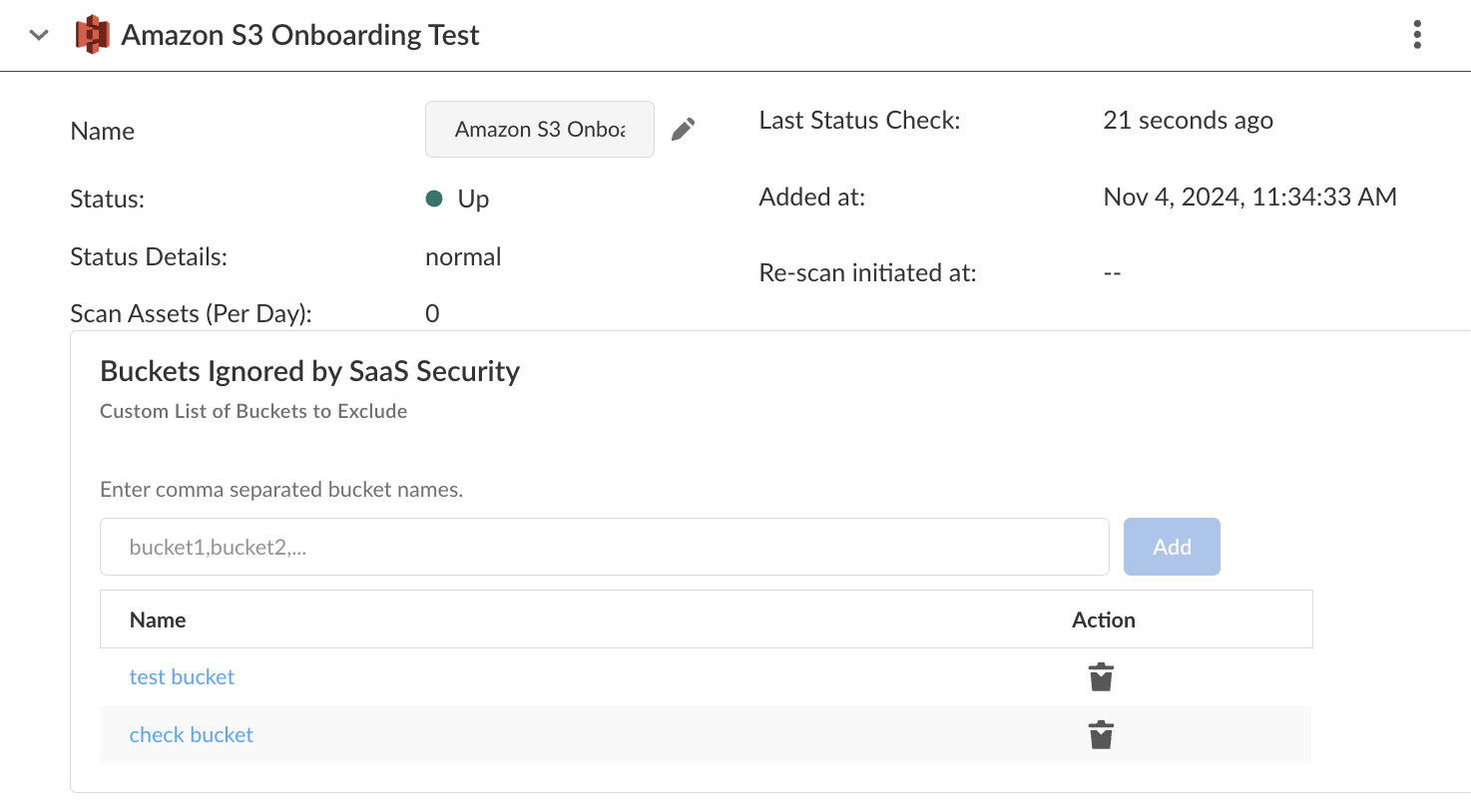Screen dimensions: 1471x812
Task: Click the Name column header
Action: tap(158, 620)
